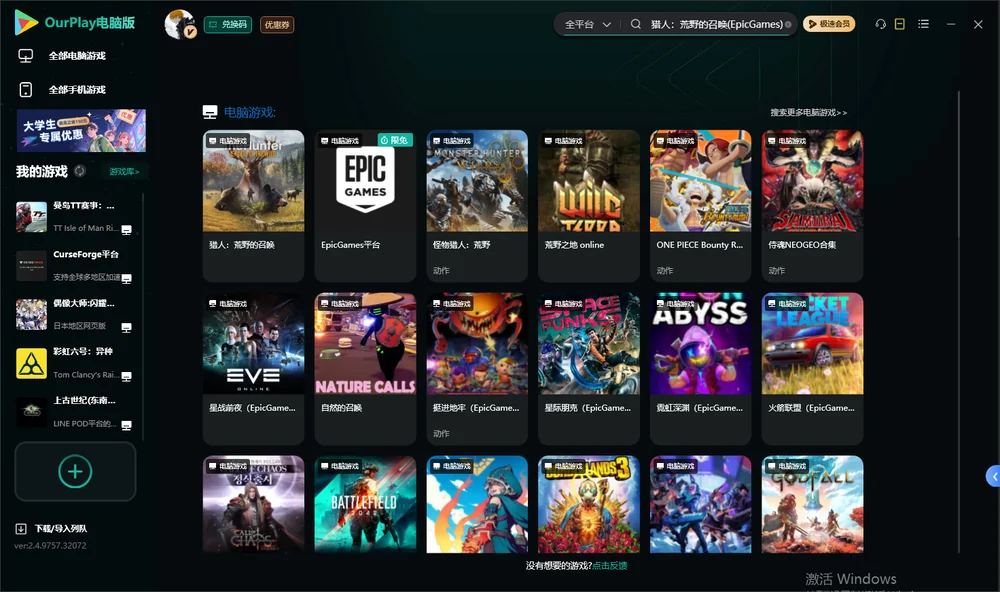Click the 点击反馈 feedback link

(x=610, y=565)
